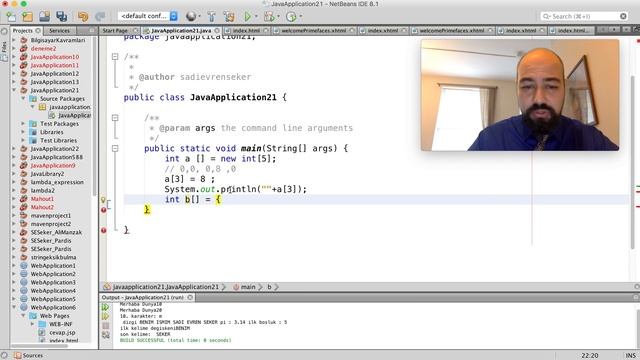Click the red error marker near final brace

pos(103,230)
